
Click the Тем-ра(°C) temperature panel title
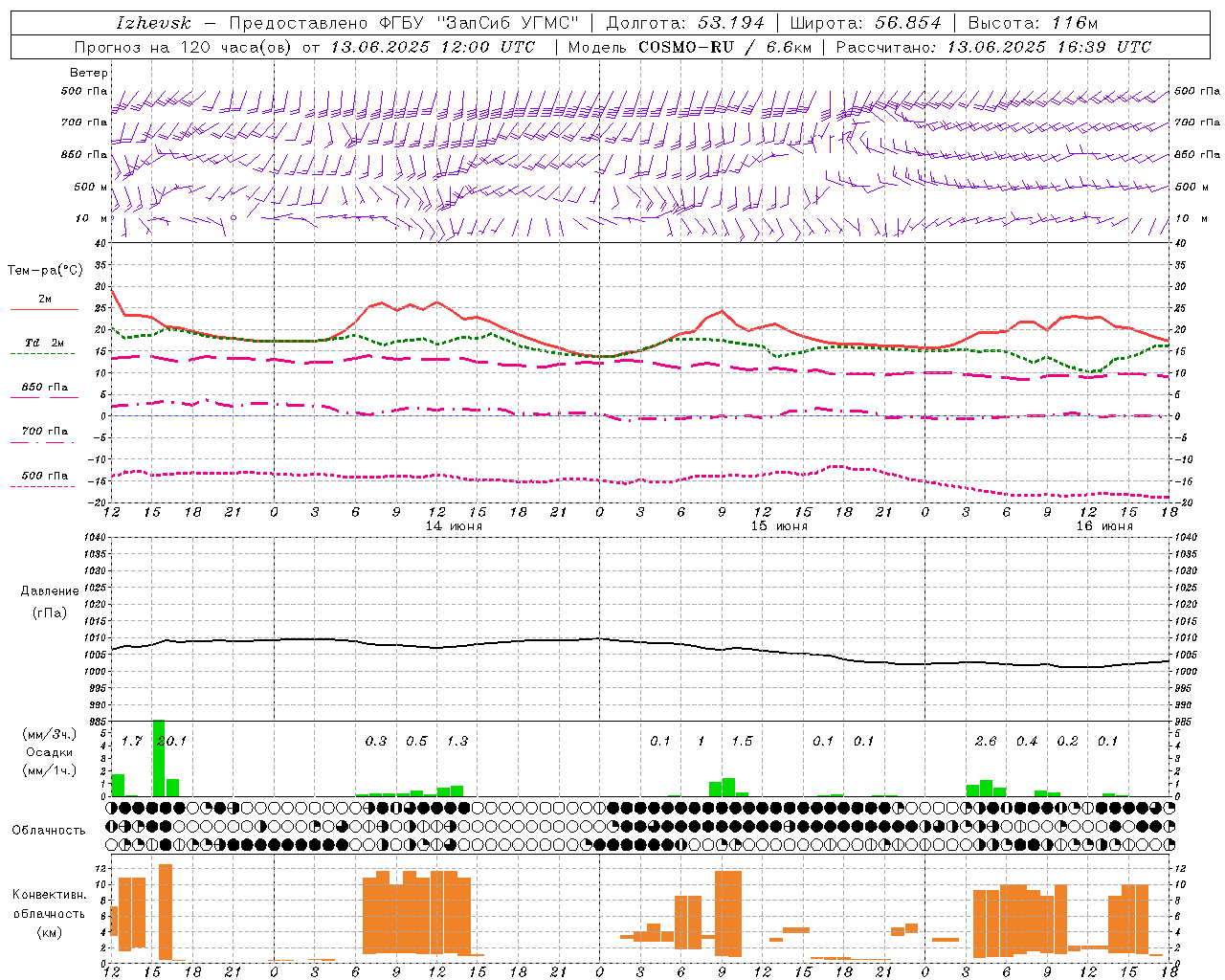pos(45,271)
